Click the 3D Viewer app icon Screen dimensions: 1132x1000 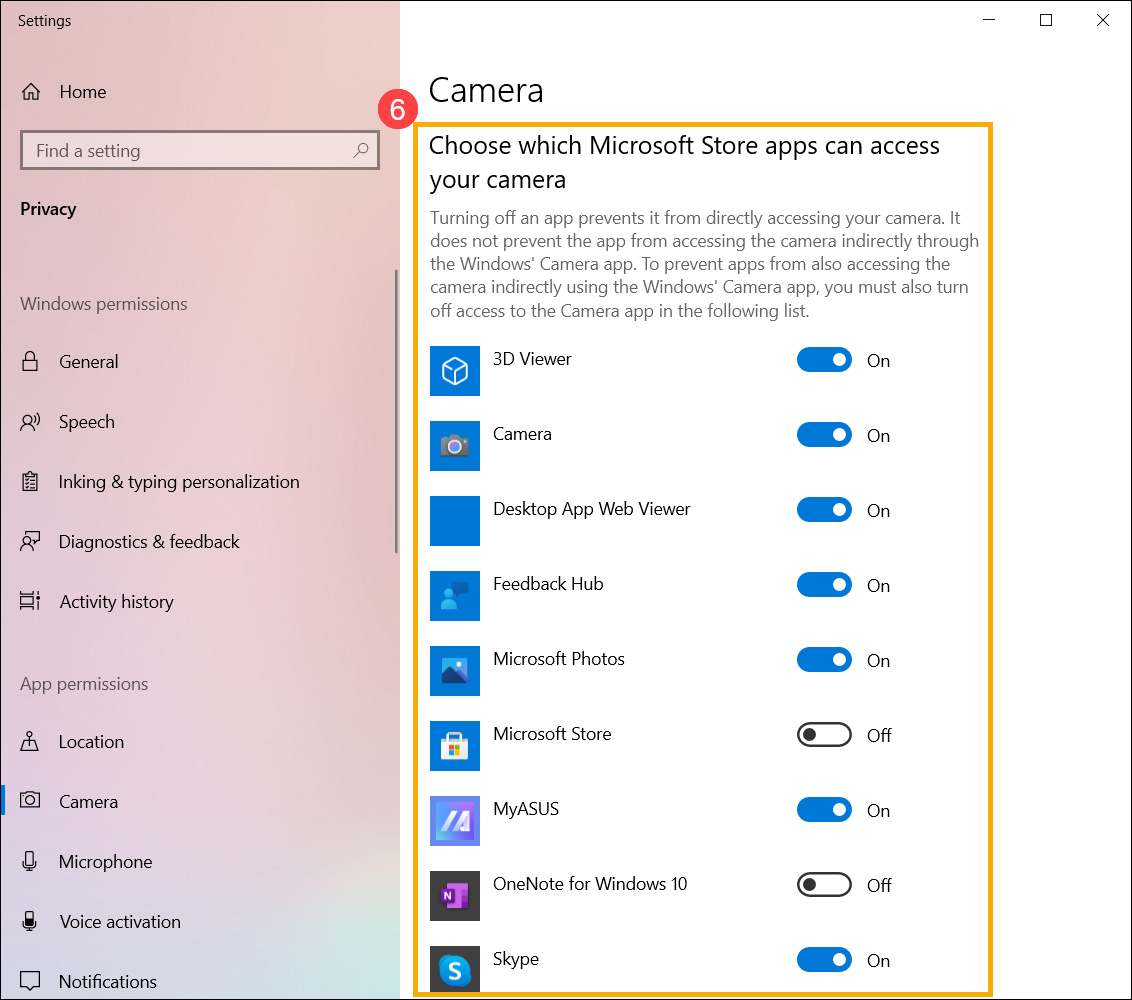click(455, 371)
